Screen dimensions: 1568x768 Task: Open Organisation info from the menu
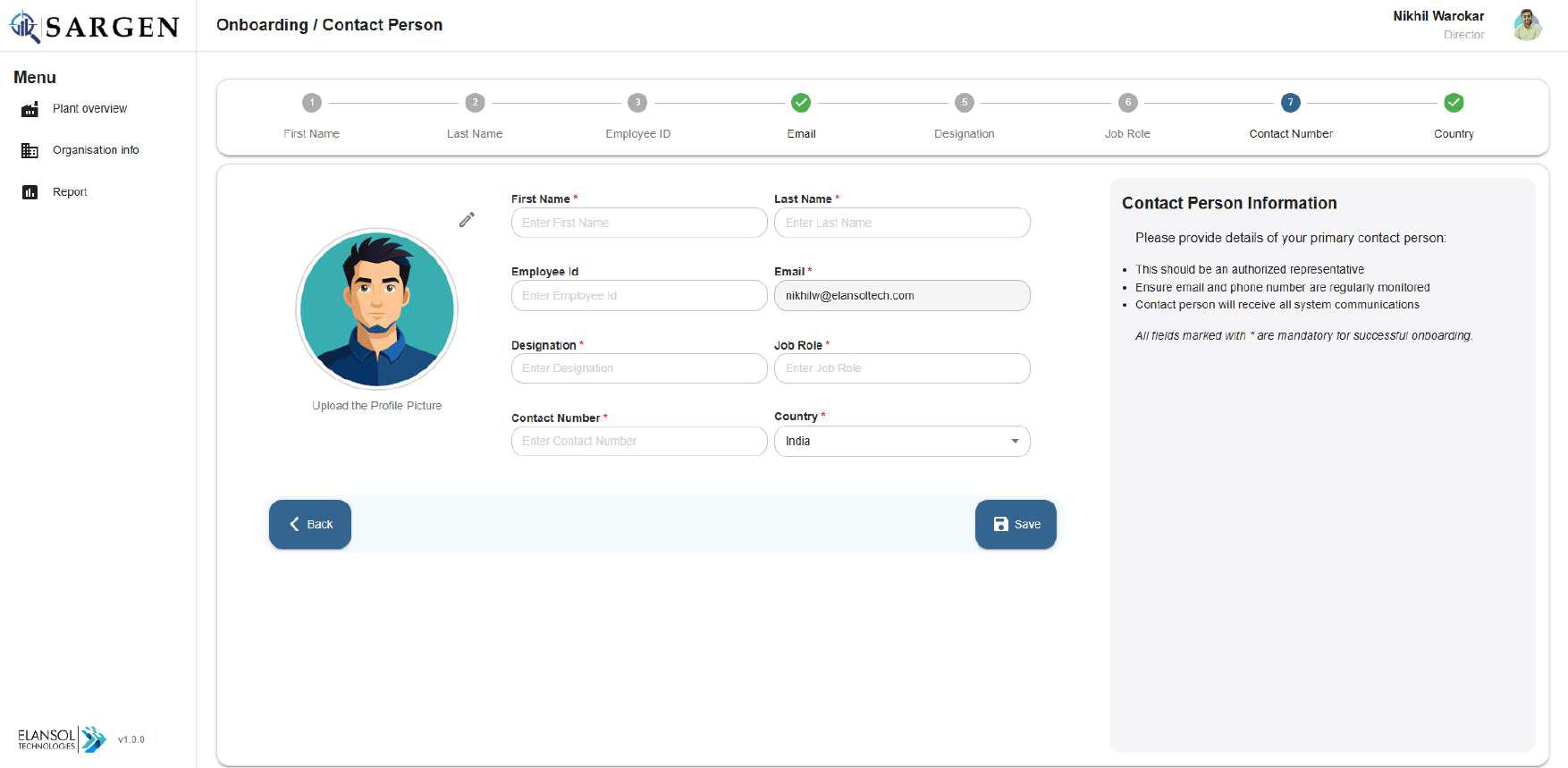coord(96,150)
